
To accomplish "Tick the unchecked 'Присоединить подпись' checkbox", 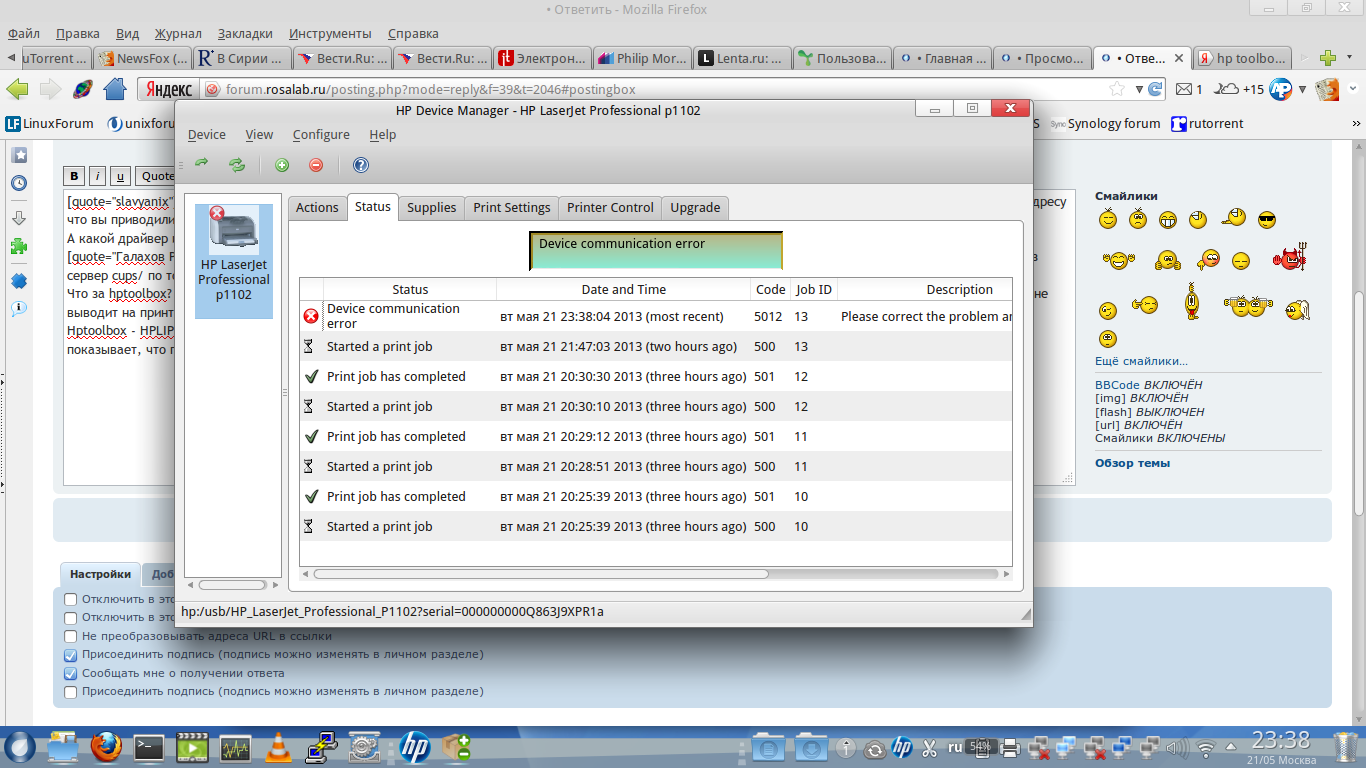I will click(x=70, y=692).
